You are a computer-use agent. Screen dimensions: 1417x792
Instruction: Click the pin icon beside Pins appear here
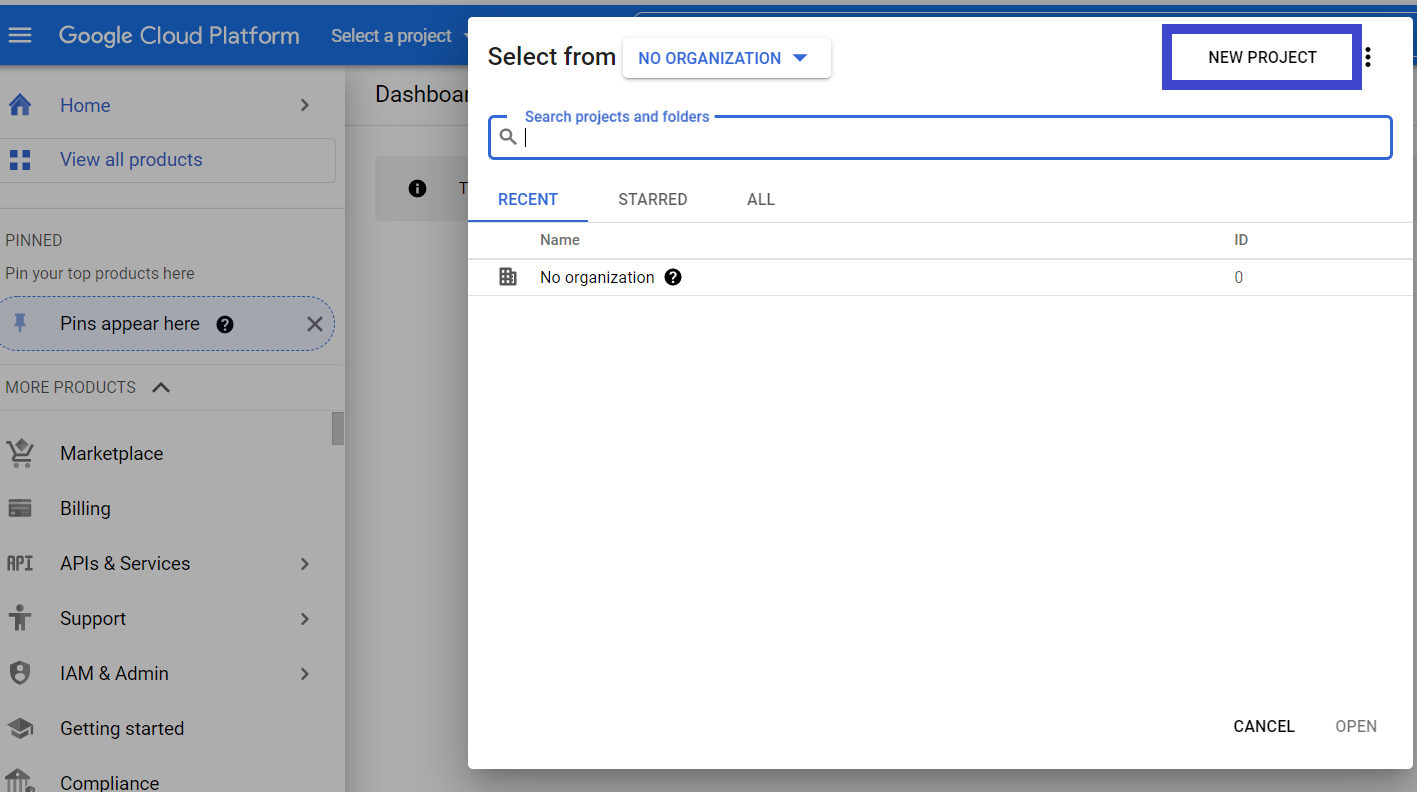click(20, 323)
